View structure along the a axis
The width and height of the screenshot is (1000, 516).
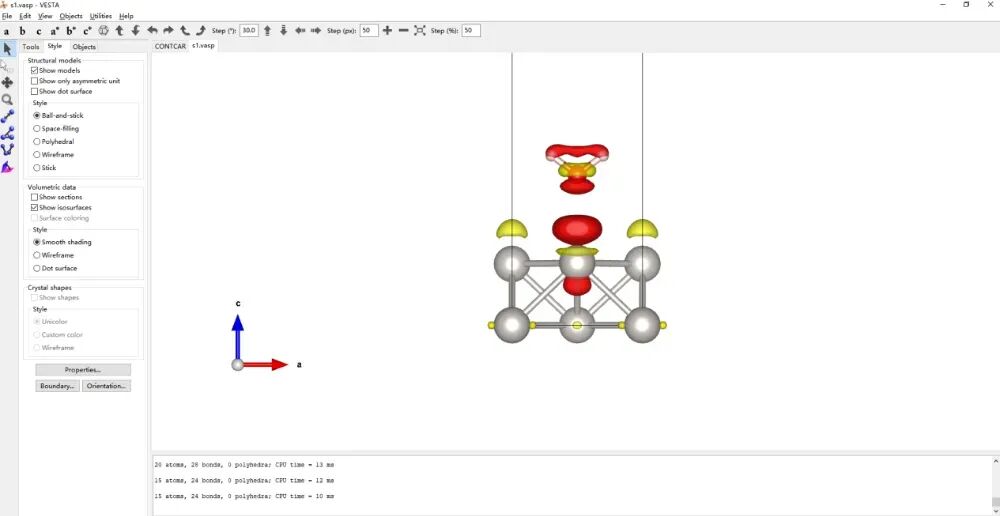[x=7, y=31]
